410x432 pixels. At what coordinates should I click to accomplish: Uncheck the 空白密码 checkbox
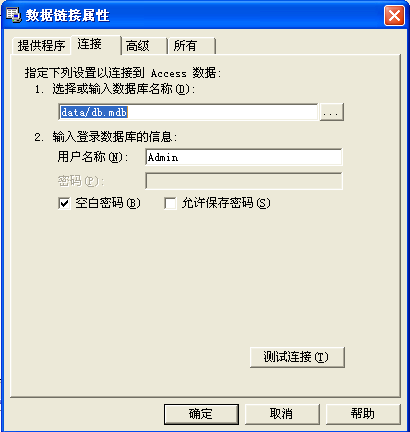pyautogui.click(x=64, y=203)
